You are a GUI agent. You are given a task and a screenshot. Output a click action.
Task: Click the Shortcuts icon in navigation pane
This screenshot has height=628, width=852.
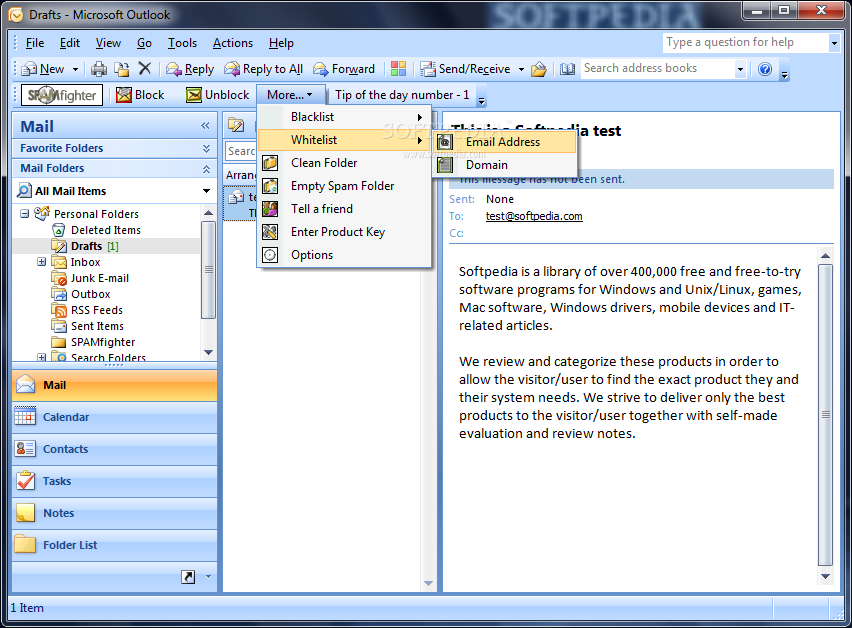(188, 577)
